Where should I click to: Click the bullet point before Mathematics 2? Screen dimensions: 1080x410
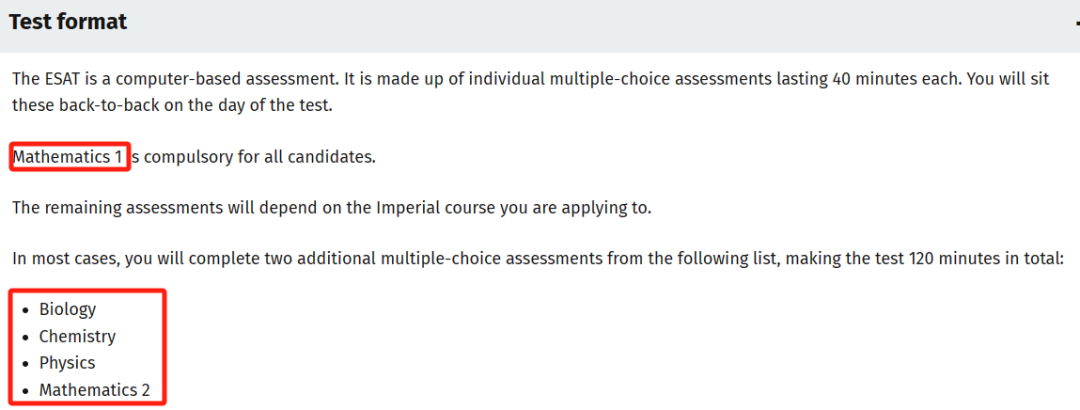click(25, 391)
